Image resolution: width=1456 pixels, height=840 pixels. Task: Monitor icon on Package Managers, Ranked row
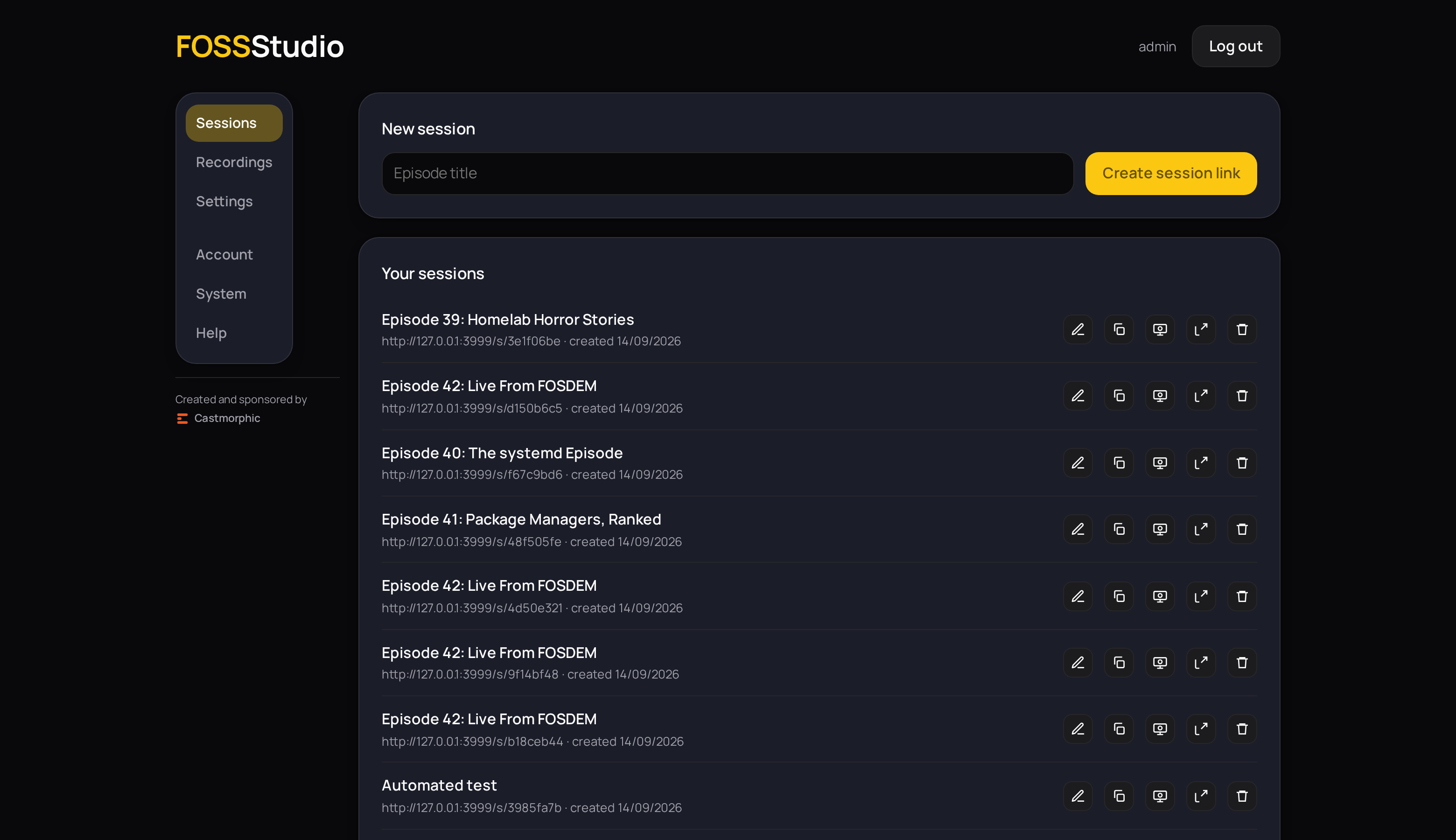[x=1160, y=529]
